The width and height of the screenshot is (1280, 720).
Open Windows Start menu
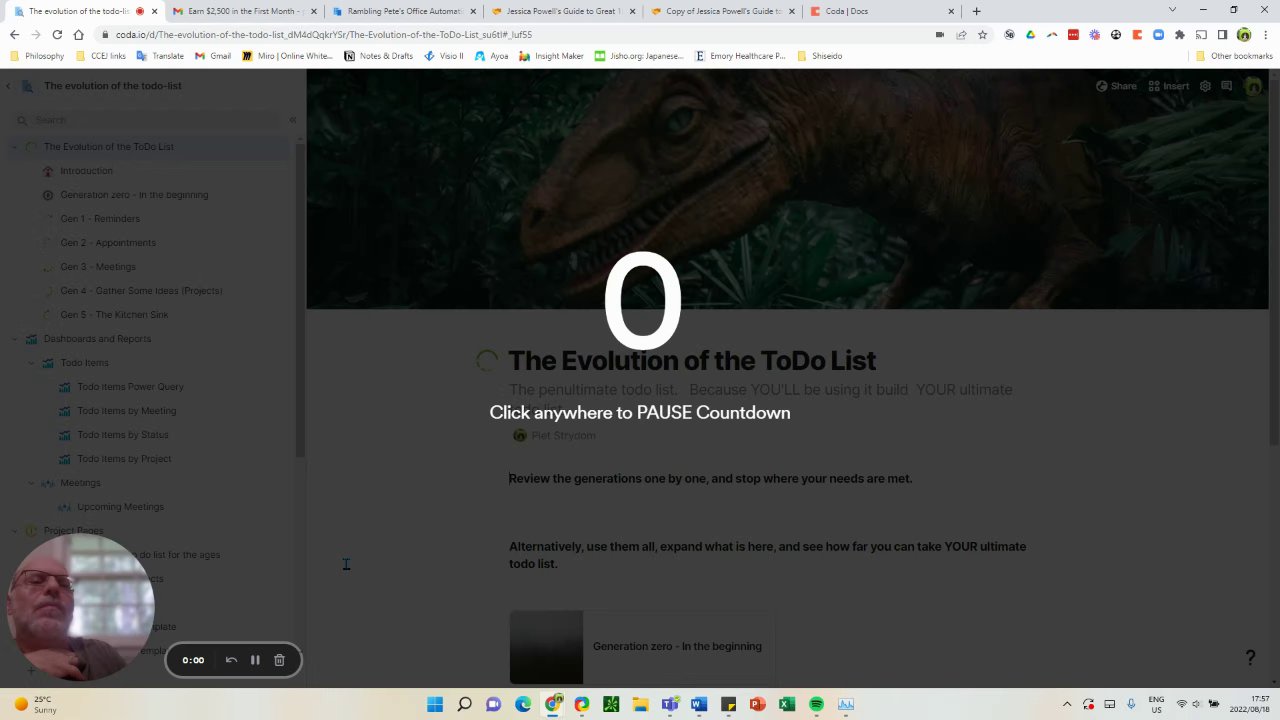pyautogui.click(x=435, y=704)
